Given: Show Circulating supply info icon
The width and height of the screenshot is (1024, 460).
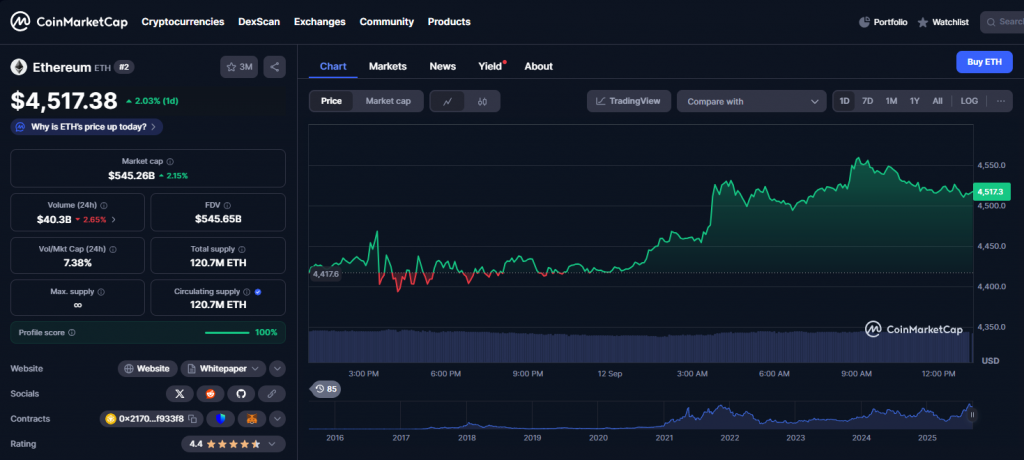Looking at the screenshot, I should click(x=246, y=292).
